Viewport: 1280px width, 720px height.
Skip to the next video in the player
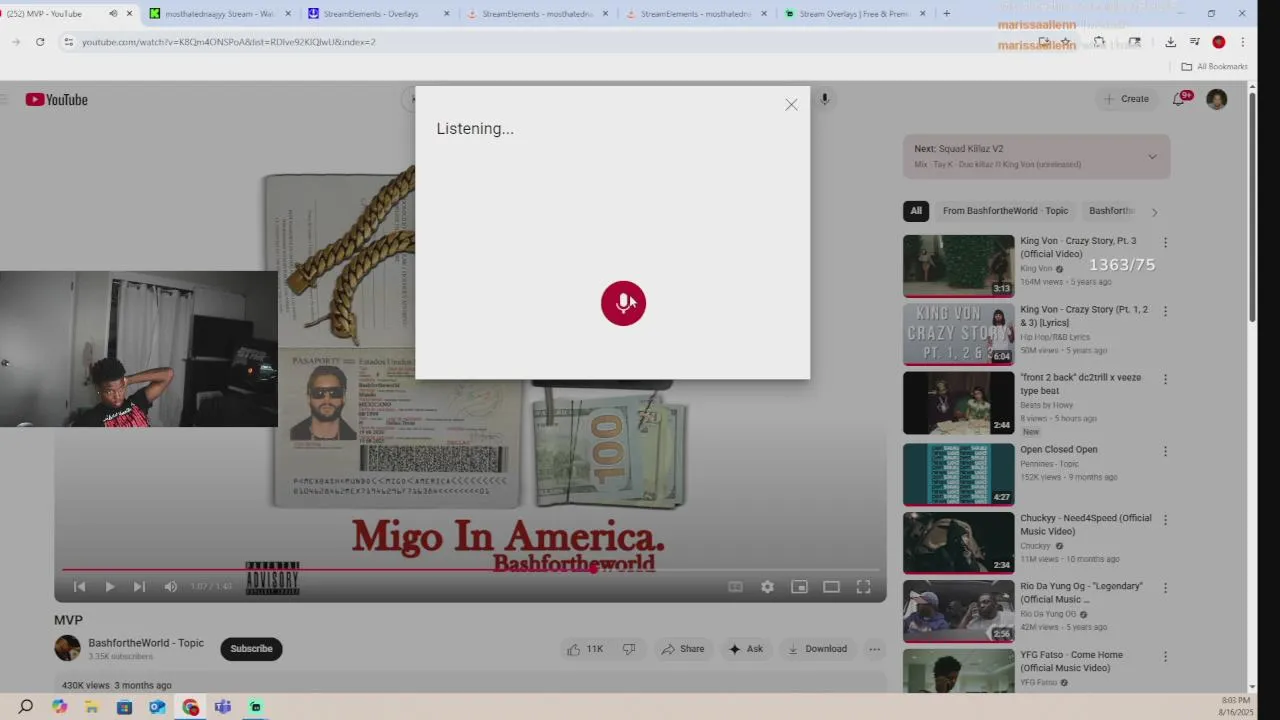click(139, 587)
